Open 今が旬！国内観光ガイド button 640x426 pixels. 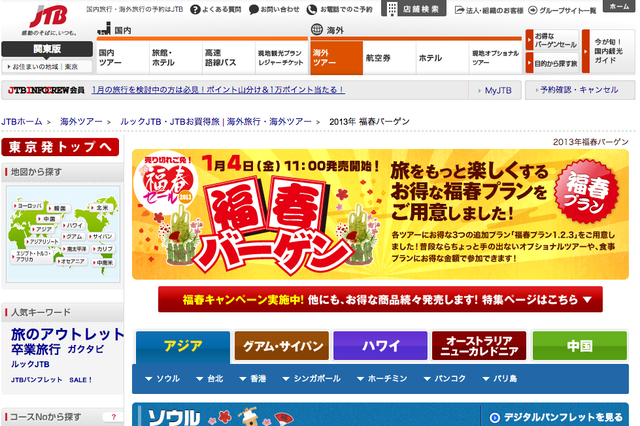pos(608,51)
